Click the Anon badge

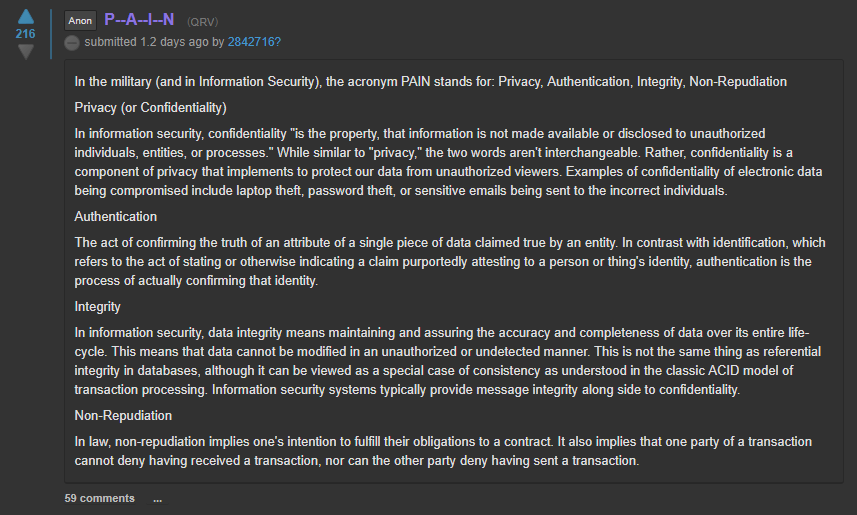coord(80,21)
